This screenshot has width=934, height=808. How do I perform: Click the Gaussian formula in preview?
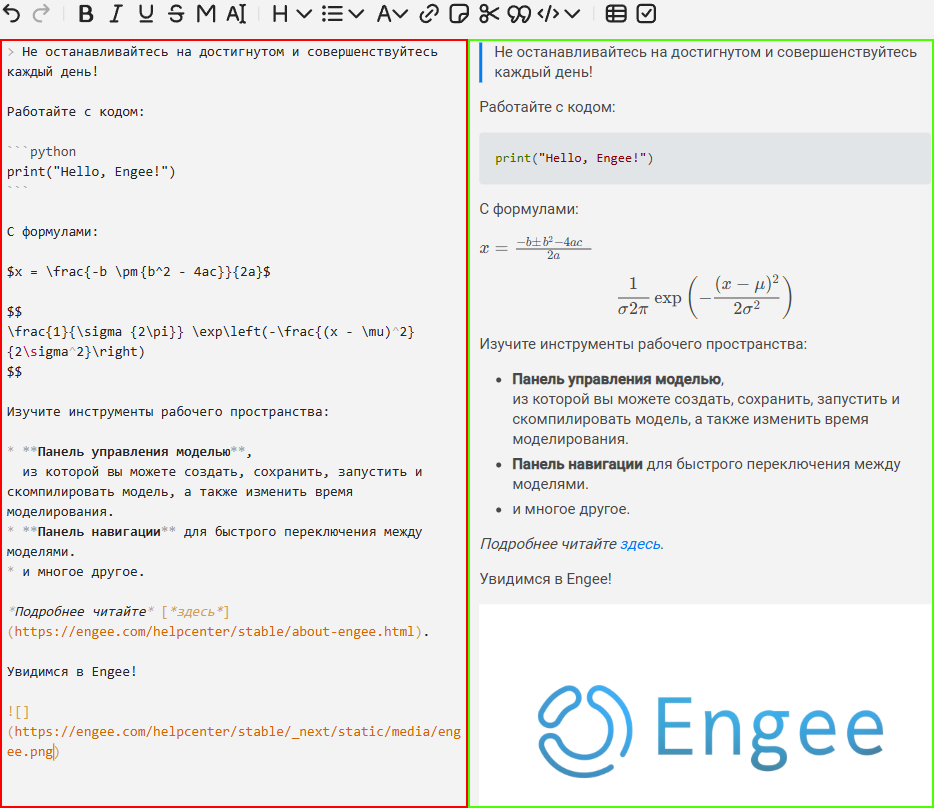click(705, 297)
